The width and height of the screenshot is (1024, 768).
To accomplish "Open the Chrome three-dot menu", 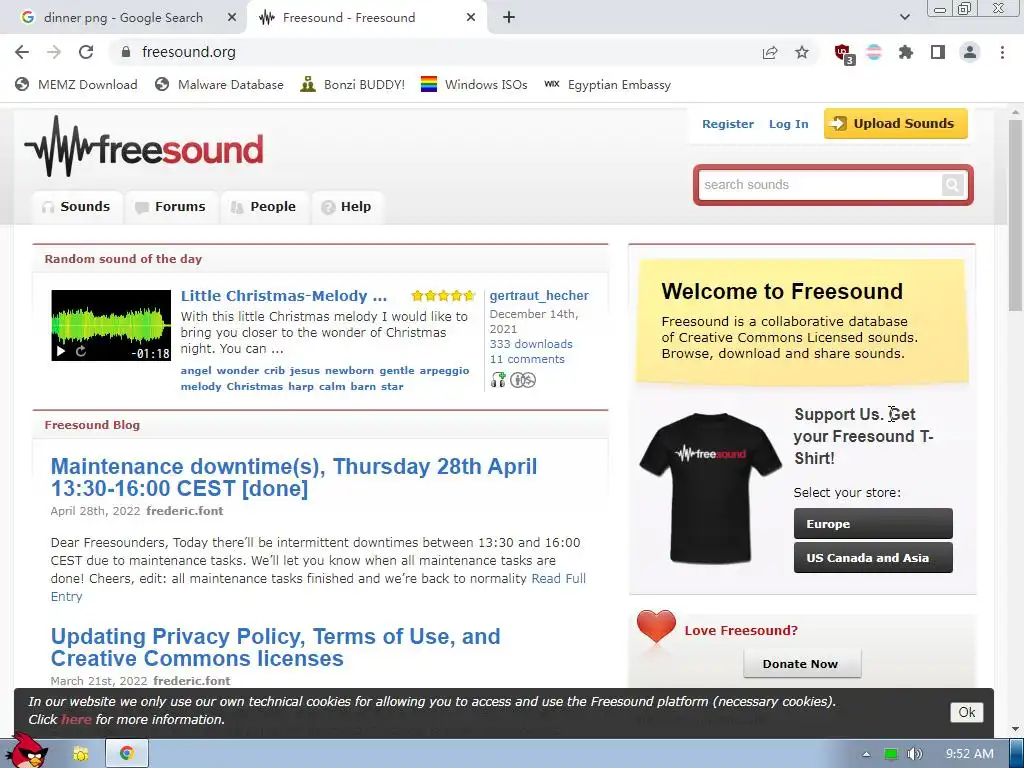I will (1002, 52).
